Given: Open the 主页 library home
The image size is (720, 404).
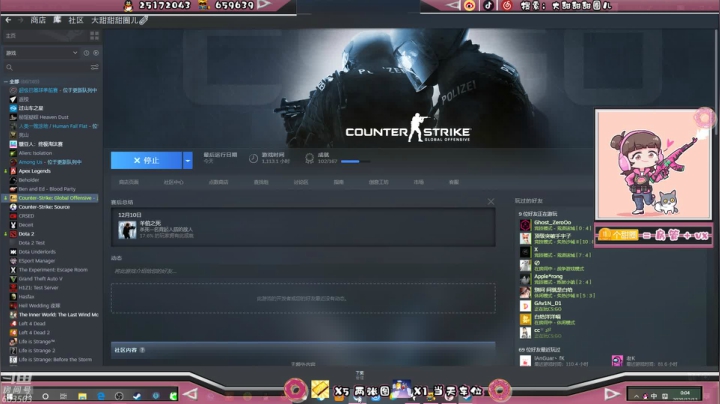Looking at the screenshot, I should click(x=11, y=35).
